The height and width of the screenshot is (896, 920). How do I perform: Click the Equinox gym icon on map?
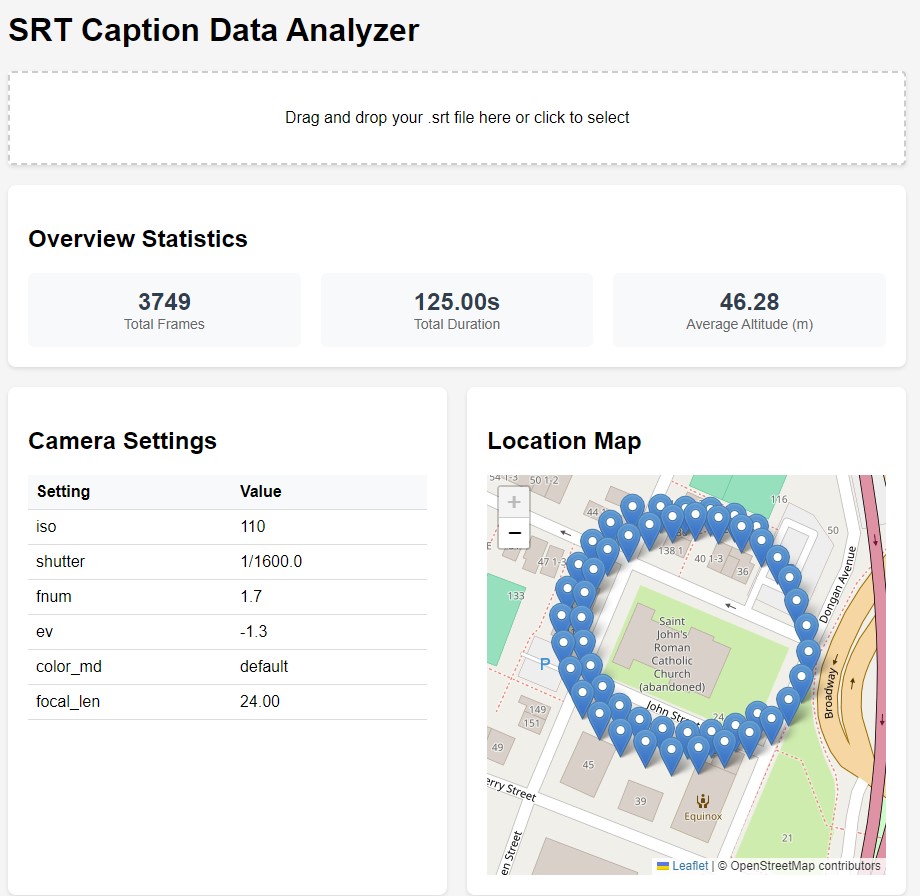click(x=703, y=800)
